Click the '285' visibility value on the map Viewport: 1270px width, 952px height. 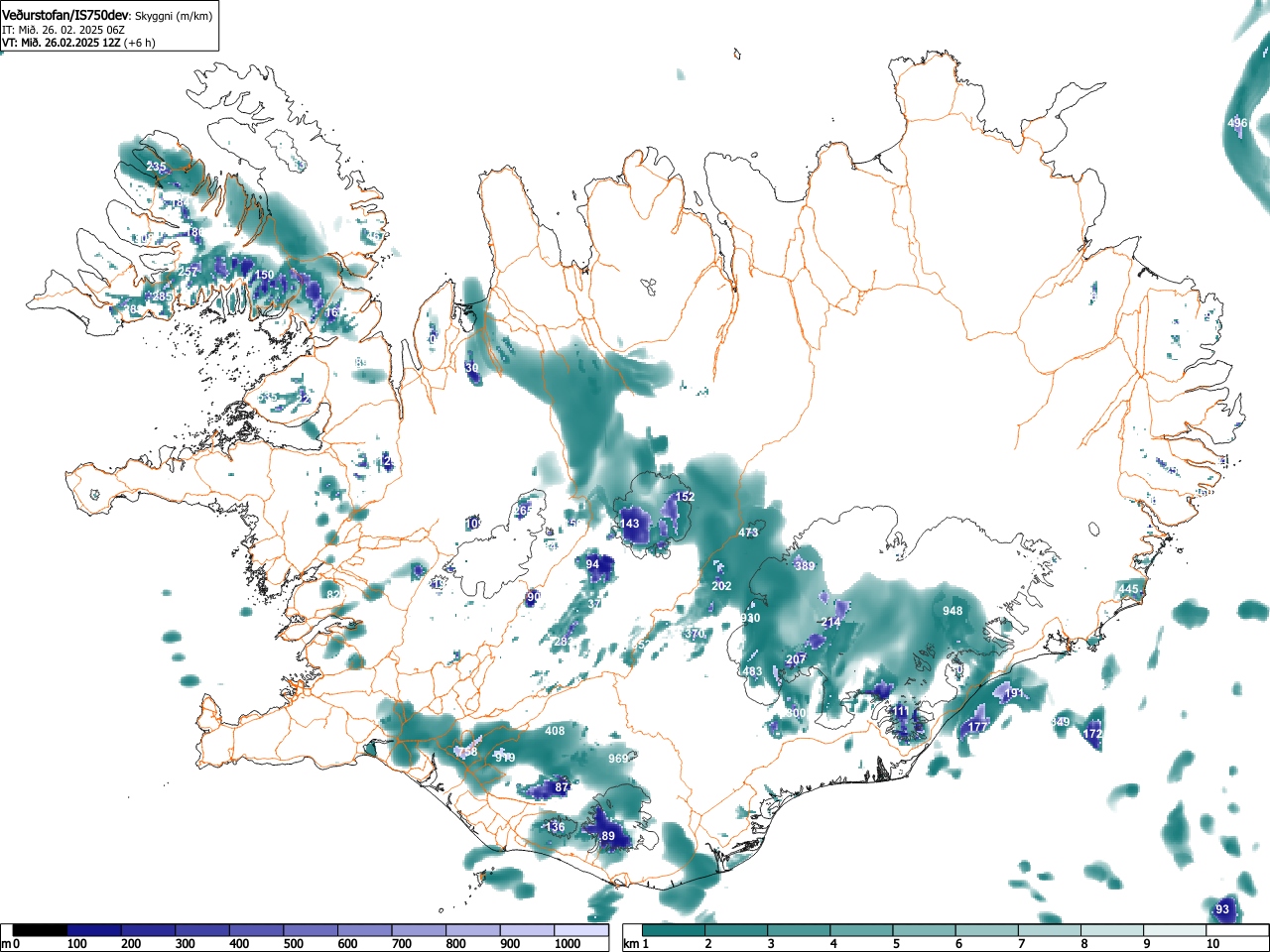[x=162, y=297]
